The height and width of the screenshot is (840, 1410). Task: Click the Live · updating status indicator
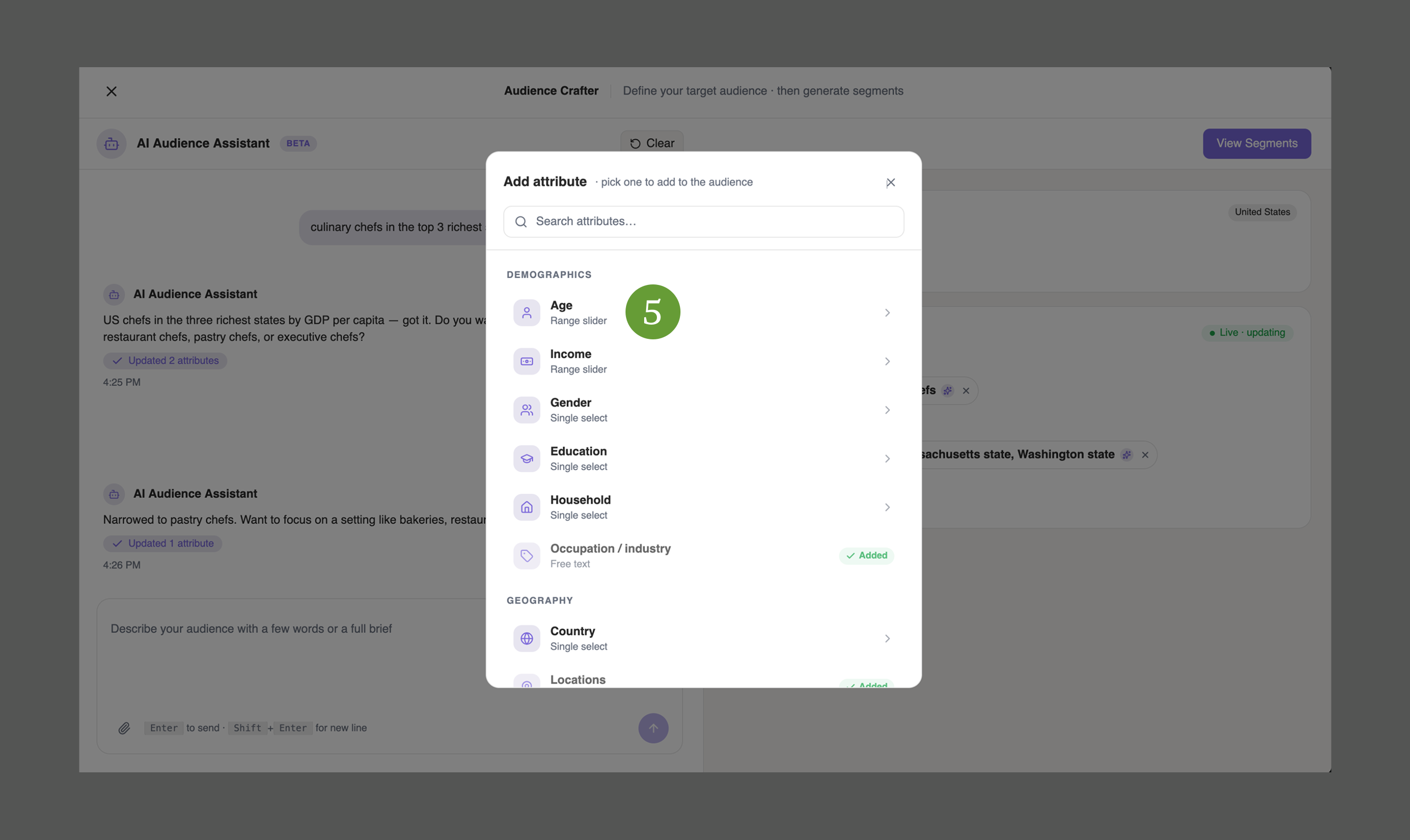pos(1247,332)
